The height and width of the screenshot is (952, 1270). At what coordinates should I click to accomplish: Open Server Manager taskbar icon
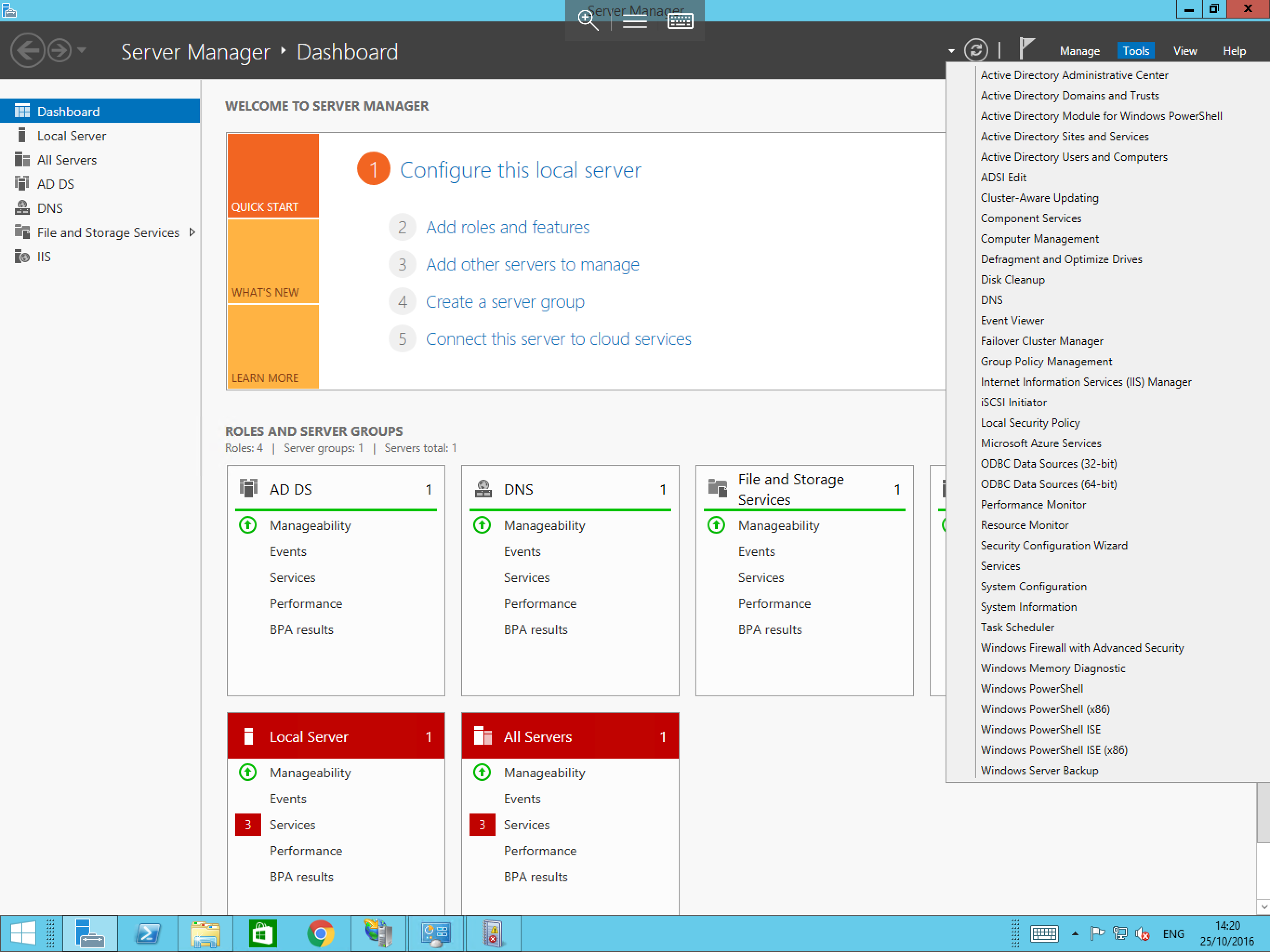90,933
